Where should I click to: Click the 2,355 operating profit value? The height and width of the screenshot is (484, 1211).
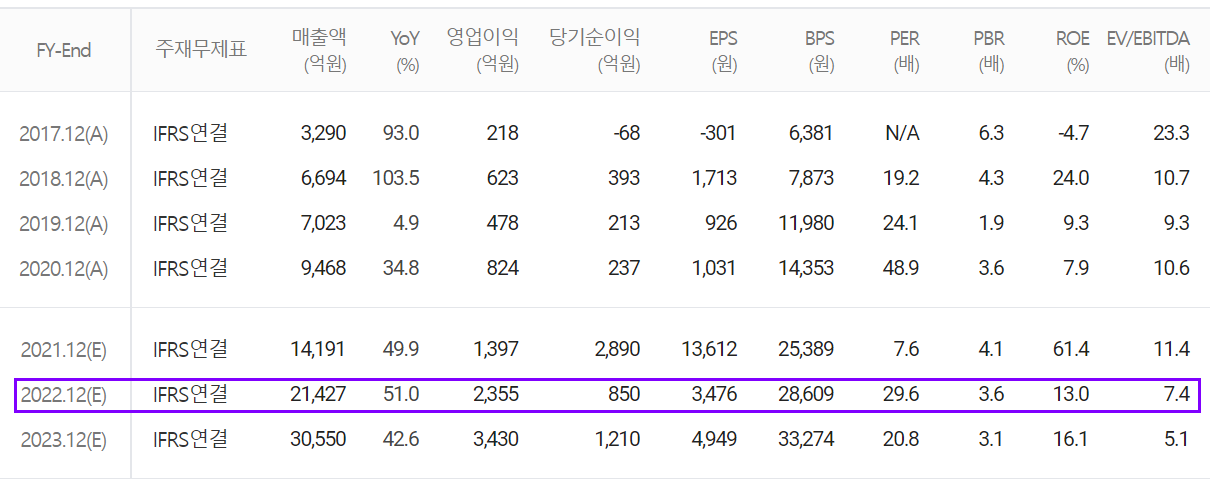click(x=496, y=394)
